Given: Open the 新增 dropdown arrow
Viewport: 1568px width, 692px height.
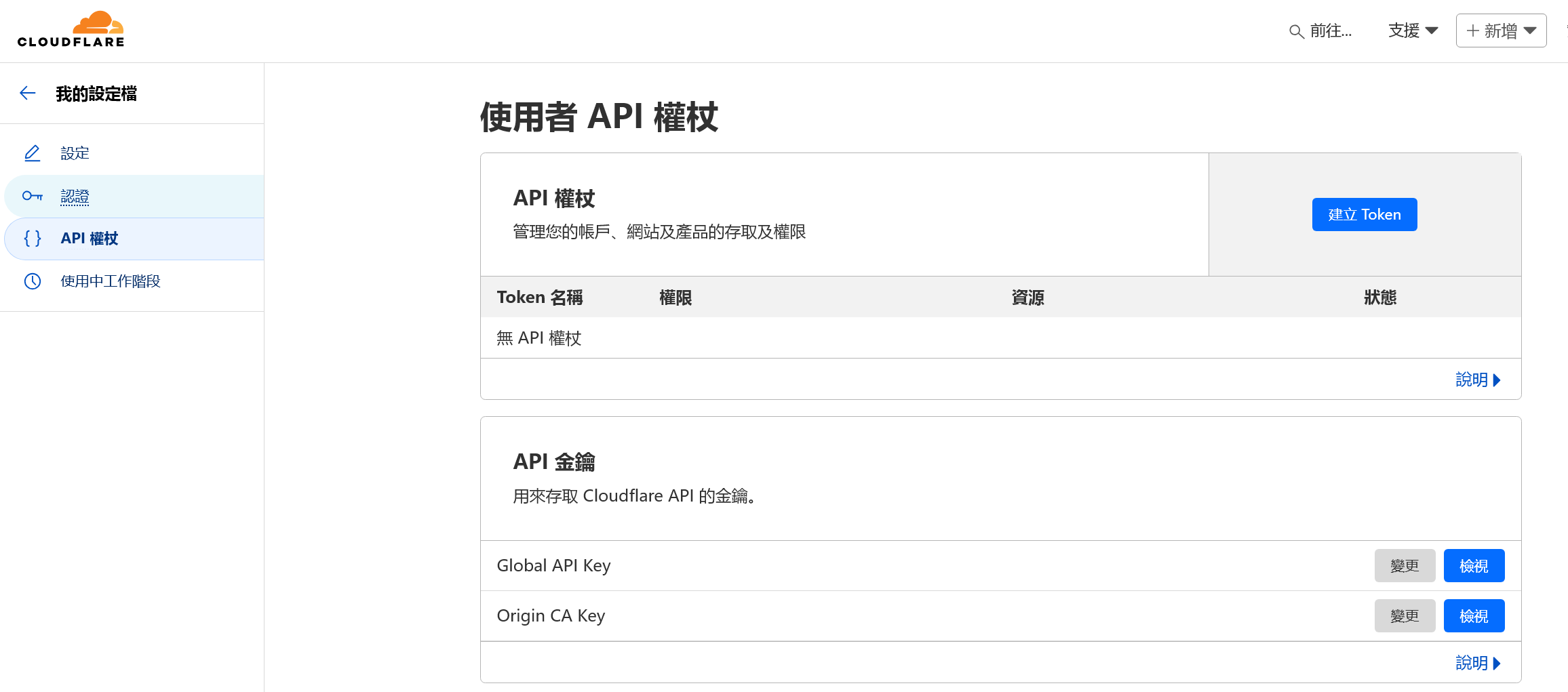Looking at the screenshot, I should tap(1530, 31).
